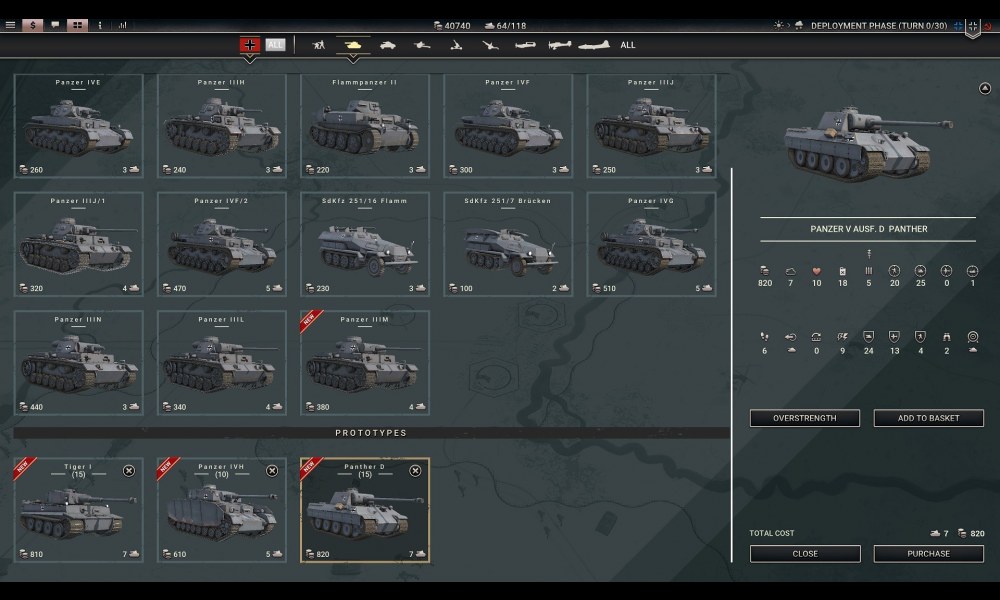1000x600 pixels.
Task: Open the speech bubble message log
Action: coord(55,25)
